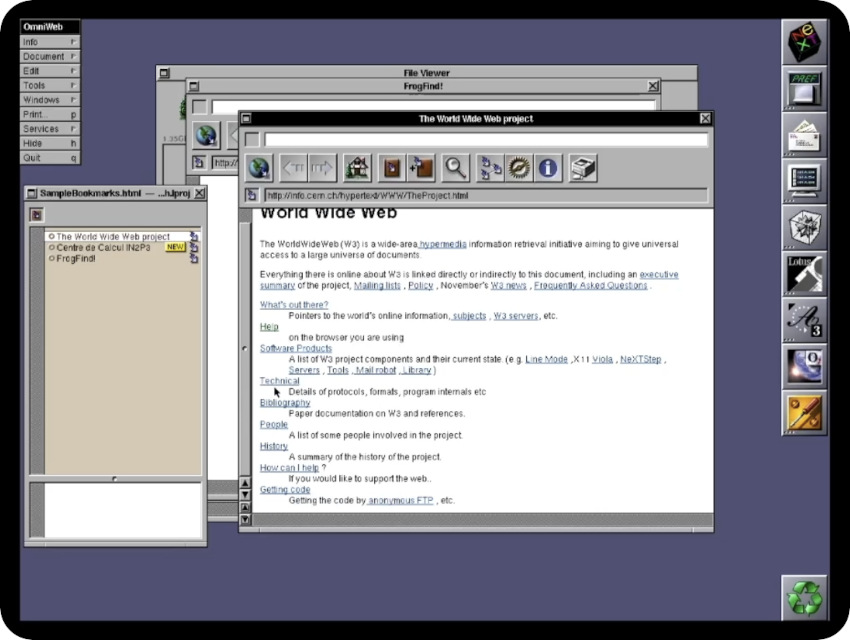The height and width of the screenshot is (640, 850).
Task: Click the blank top field in World Wide Web window
Action: (486, 139)
